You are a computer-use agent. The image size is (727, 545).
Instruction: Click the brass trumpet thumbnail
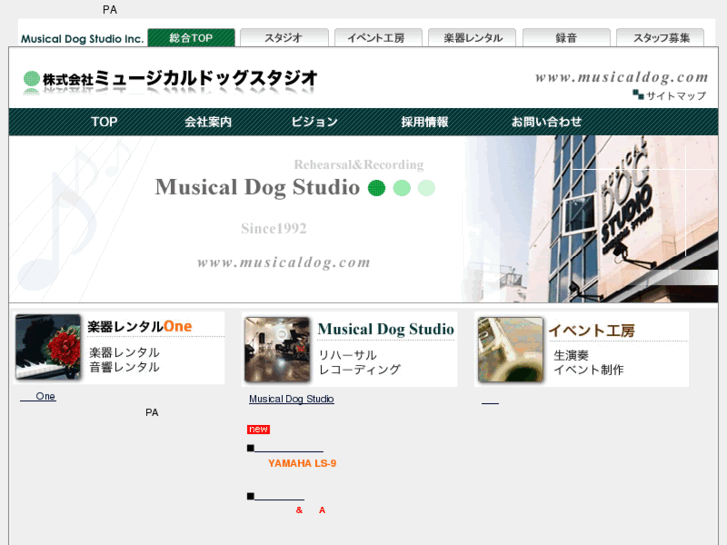click(x=510, y=350)
